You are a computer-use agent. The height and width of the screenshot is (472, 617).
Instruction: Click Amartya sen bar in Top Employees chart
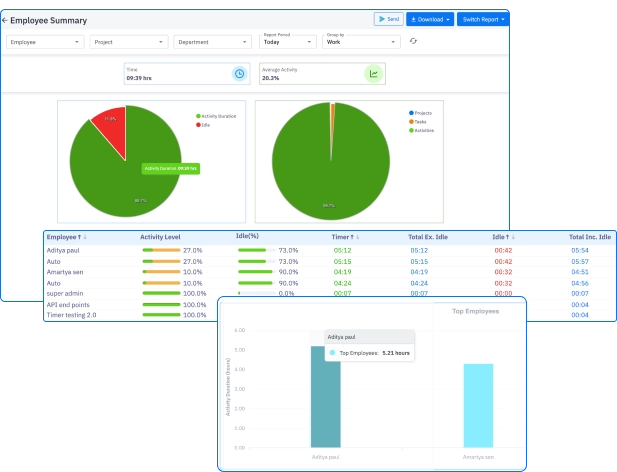478,405
